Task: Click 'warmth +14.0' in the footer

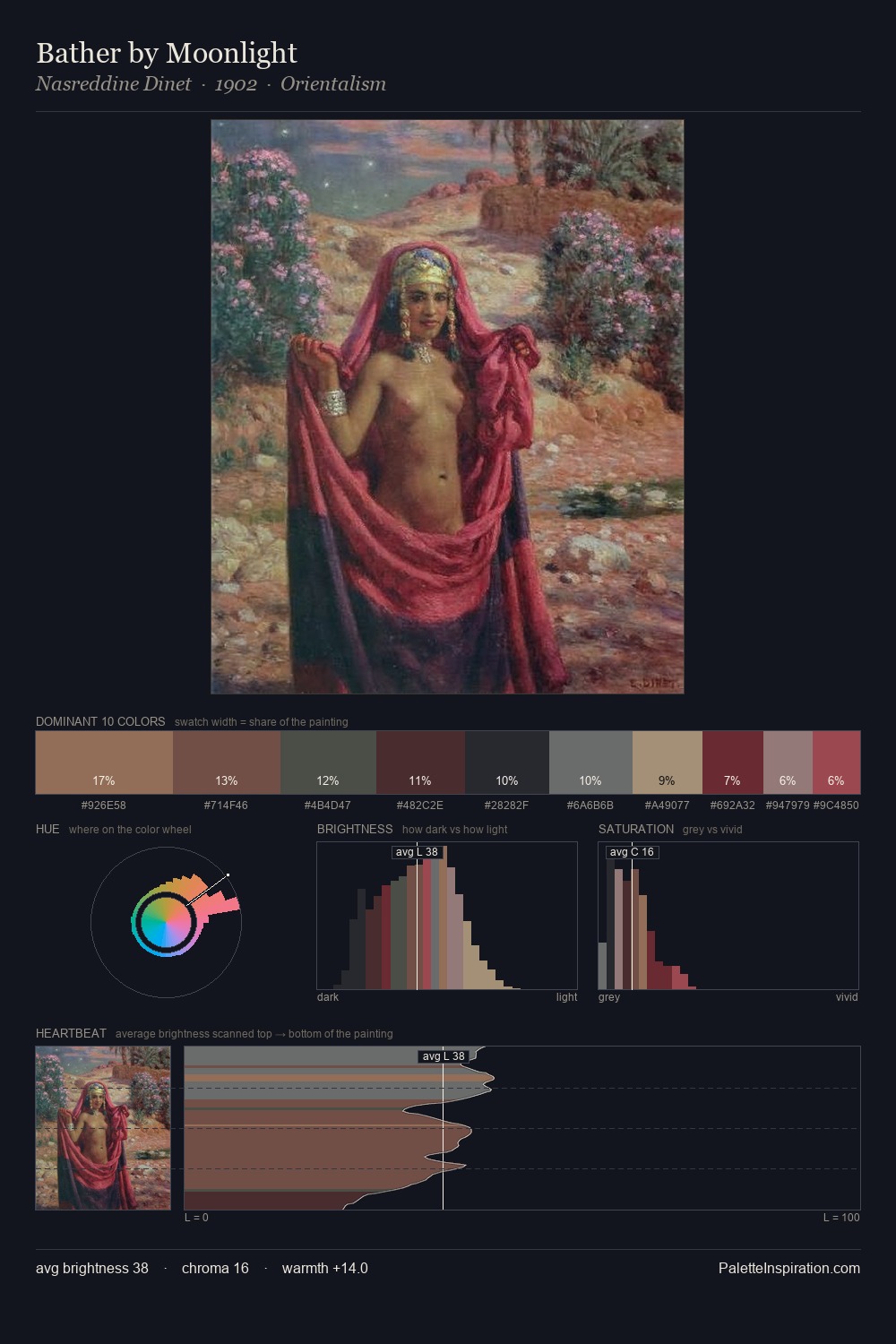Action: (x=325, y=1268)
